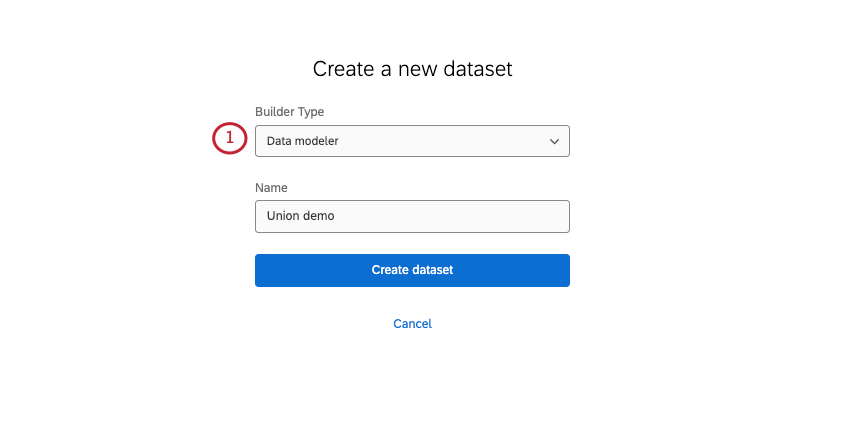Click the blue 'Cancel' text below the button
The image size is (850, 425).
click(x=412, y=324)
